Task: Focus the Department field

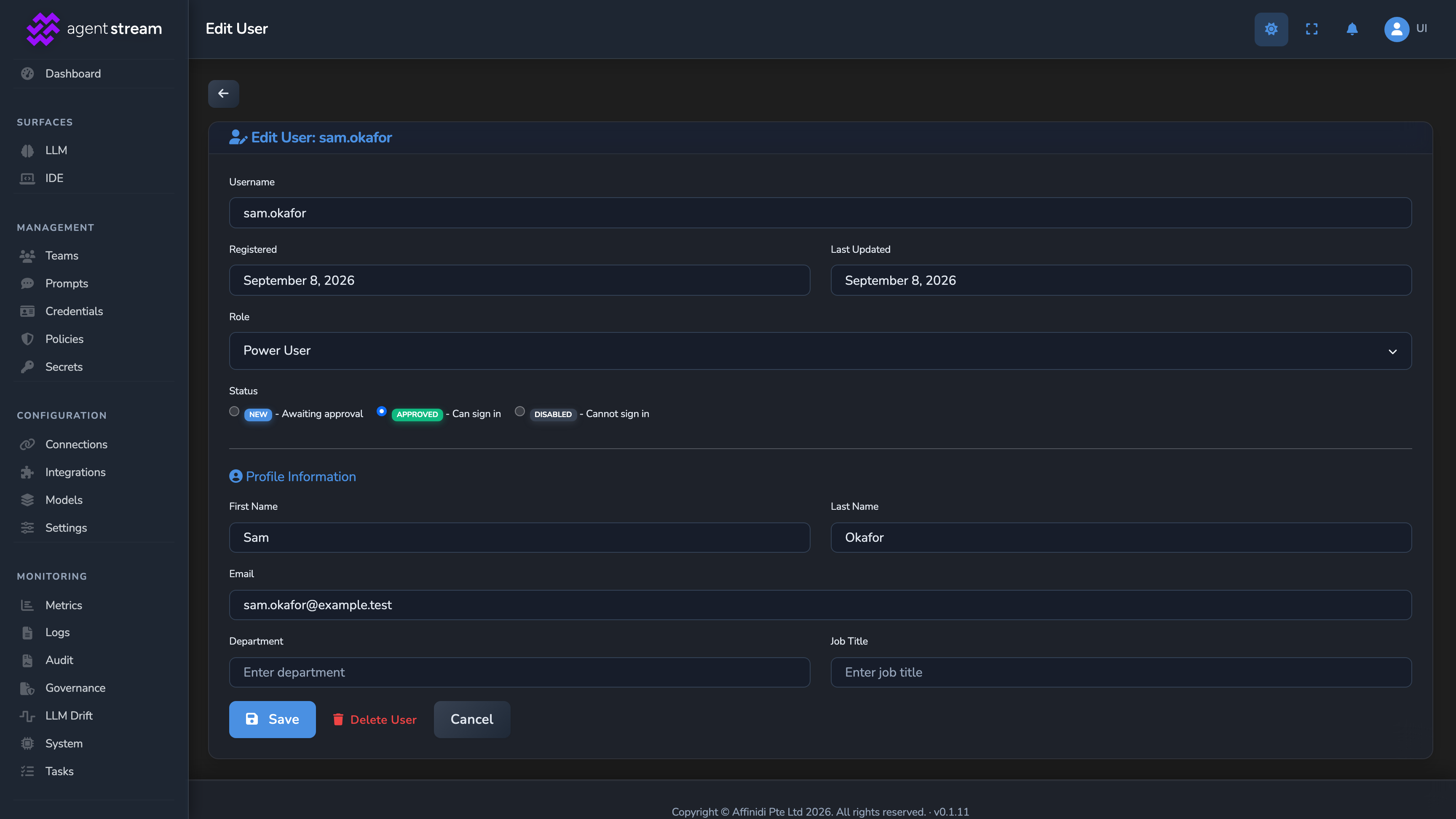Action: click(x=519, y=672)
